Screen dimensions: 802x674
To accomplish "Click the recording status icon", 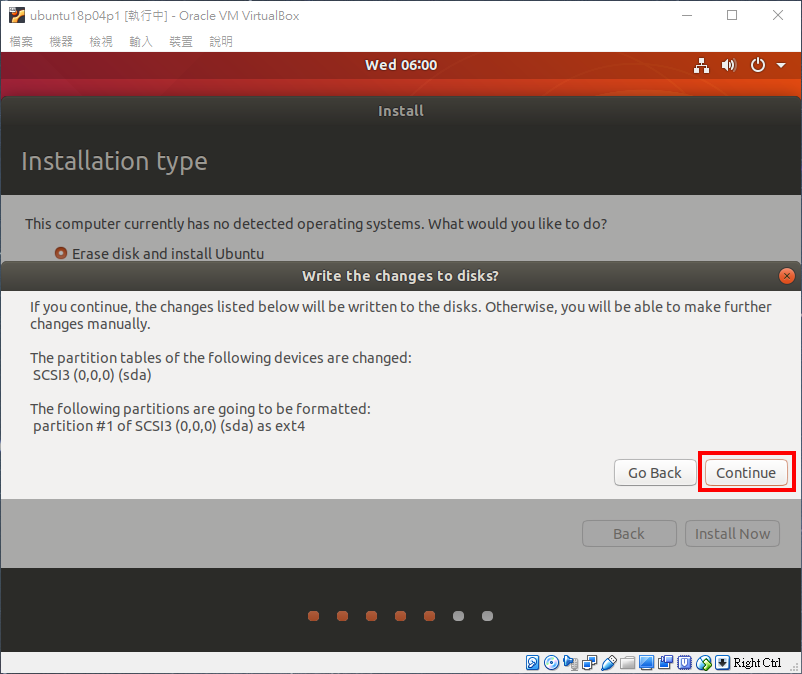I will 665,663.
